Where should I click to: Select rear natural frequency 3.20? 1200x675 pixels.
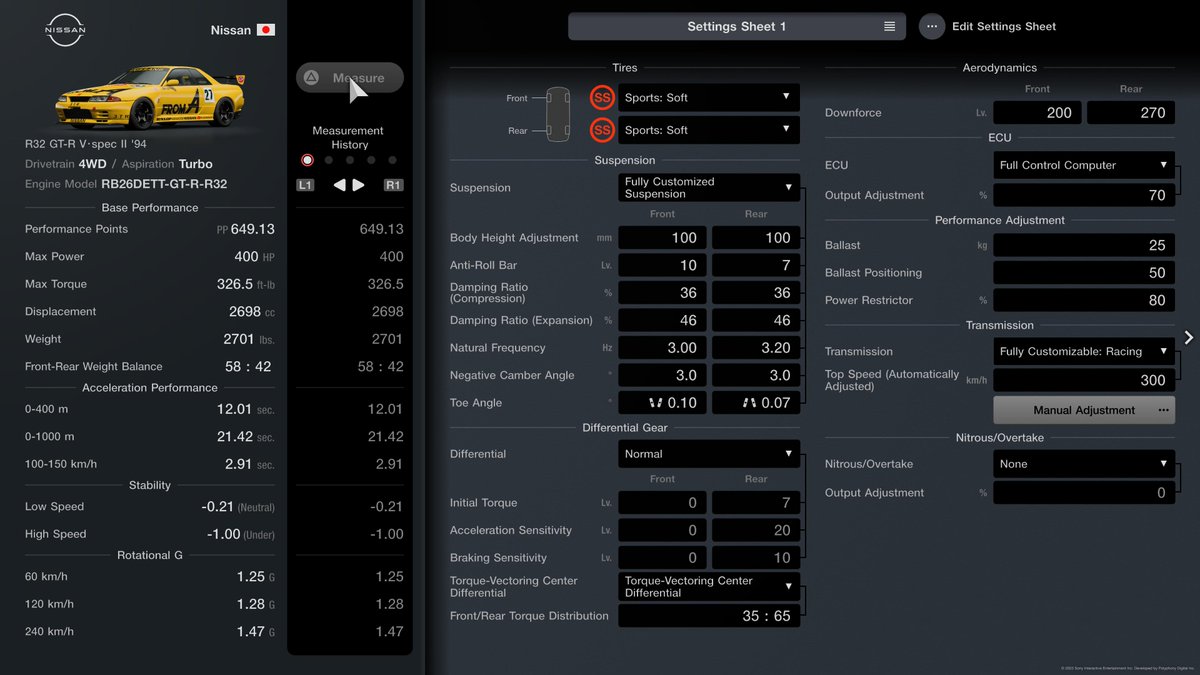pyautogui.click(x=756, y=348)
